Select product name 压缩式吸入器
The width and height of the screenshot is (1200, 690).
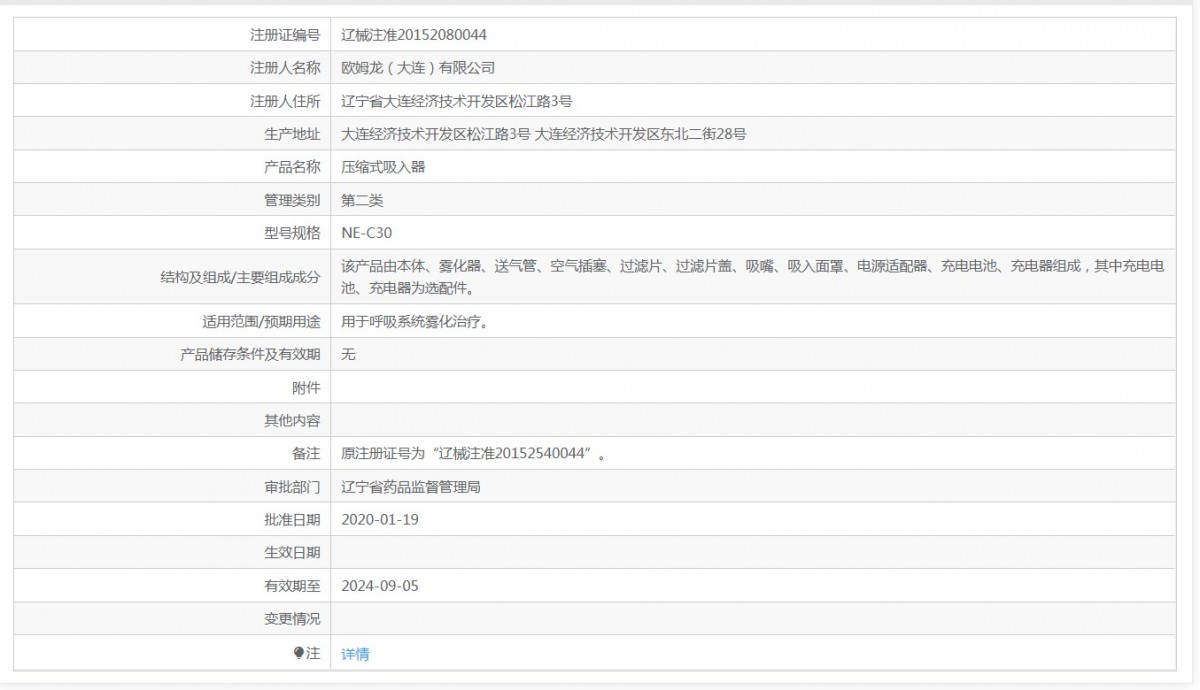[x=383, y=167]
